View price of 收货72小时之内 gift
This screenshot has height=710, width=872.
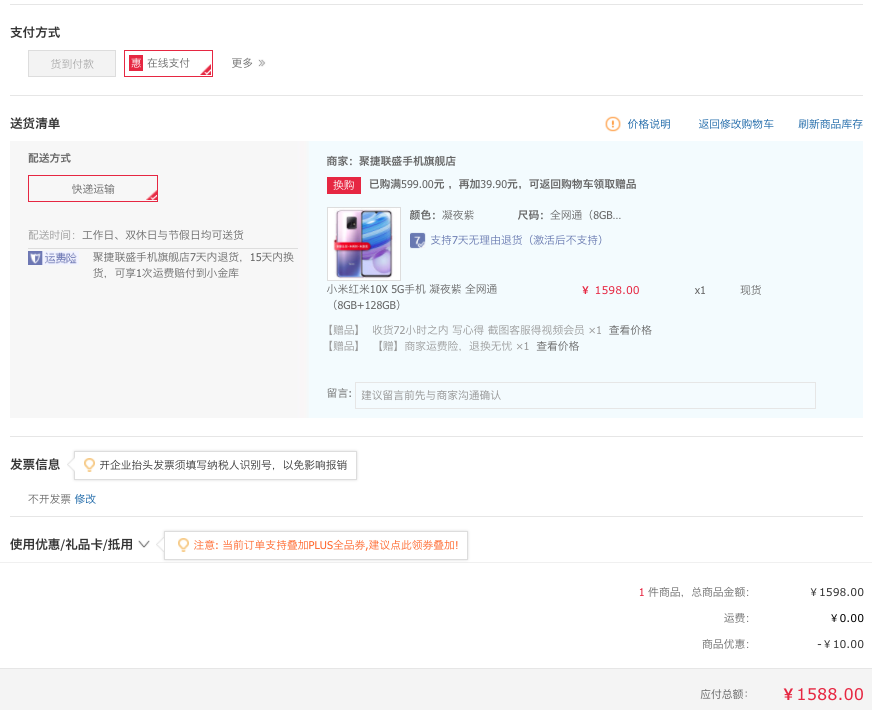[630, 330]
